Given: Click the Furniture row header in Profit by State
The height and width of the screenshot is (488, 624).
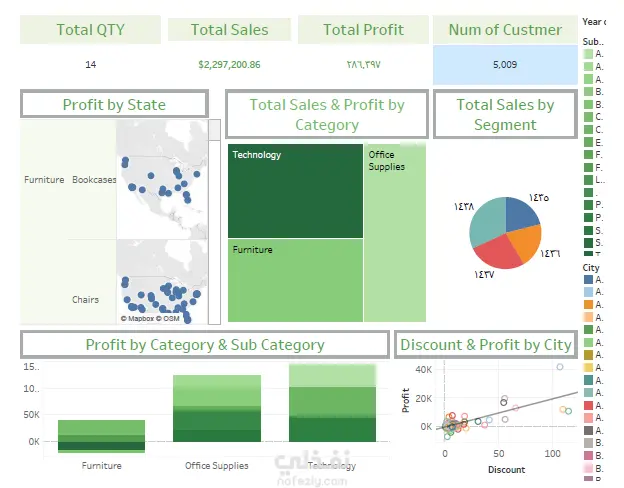Looking at the screenshot, I should click(44, 180).
